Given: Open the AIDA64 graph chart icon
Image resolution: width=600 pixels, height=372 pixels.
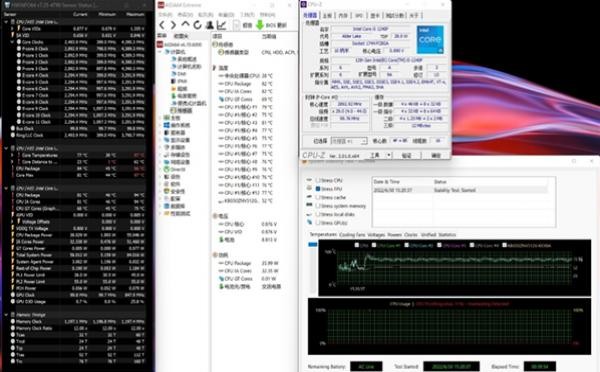Looking at the screenshot, I should click(221, 25).
